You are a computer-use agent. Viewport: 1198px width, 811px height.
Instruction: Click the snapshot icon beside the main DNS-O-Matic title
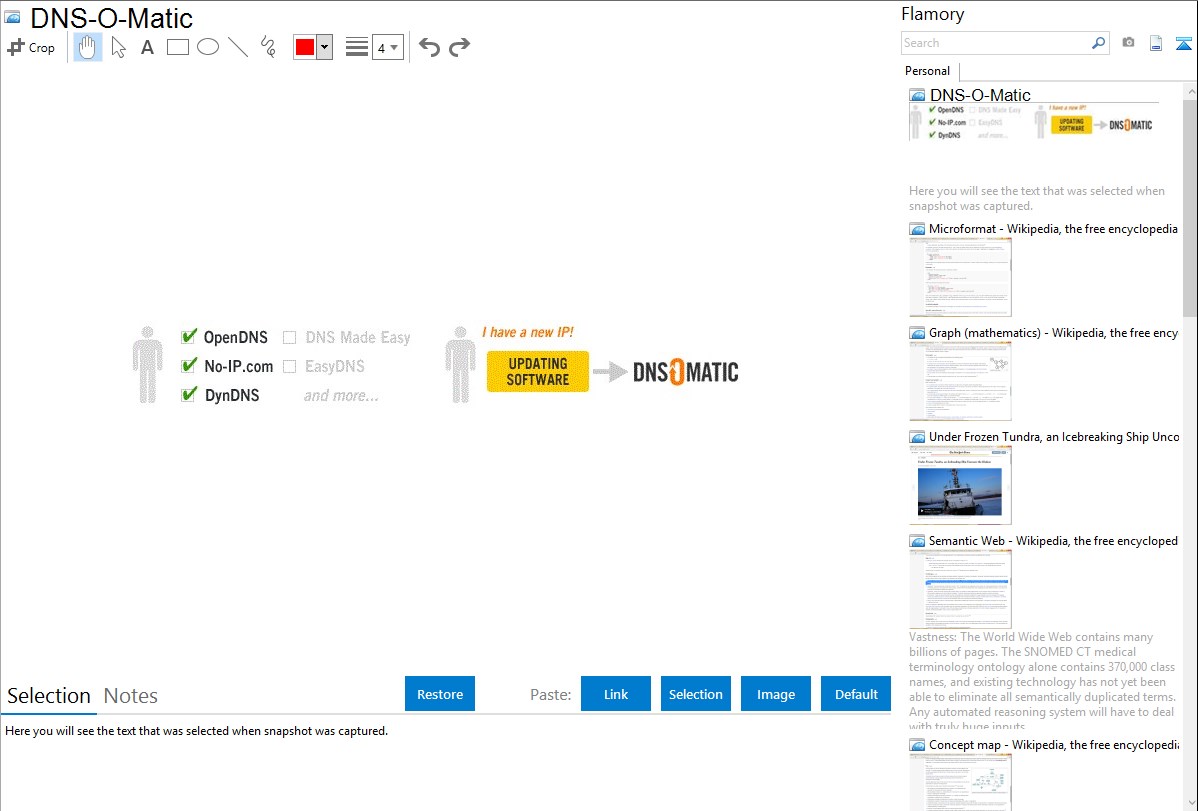click(x=13, y=18)
